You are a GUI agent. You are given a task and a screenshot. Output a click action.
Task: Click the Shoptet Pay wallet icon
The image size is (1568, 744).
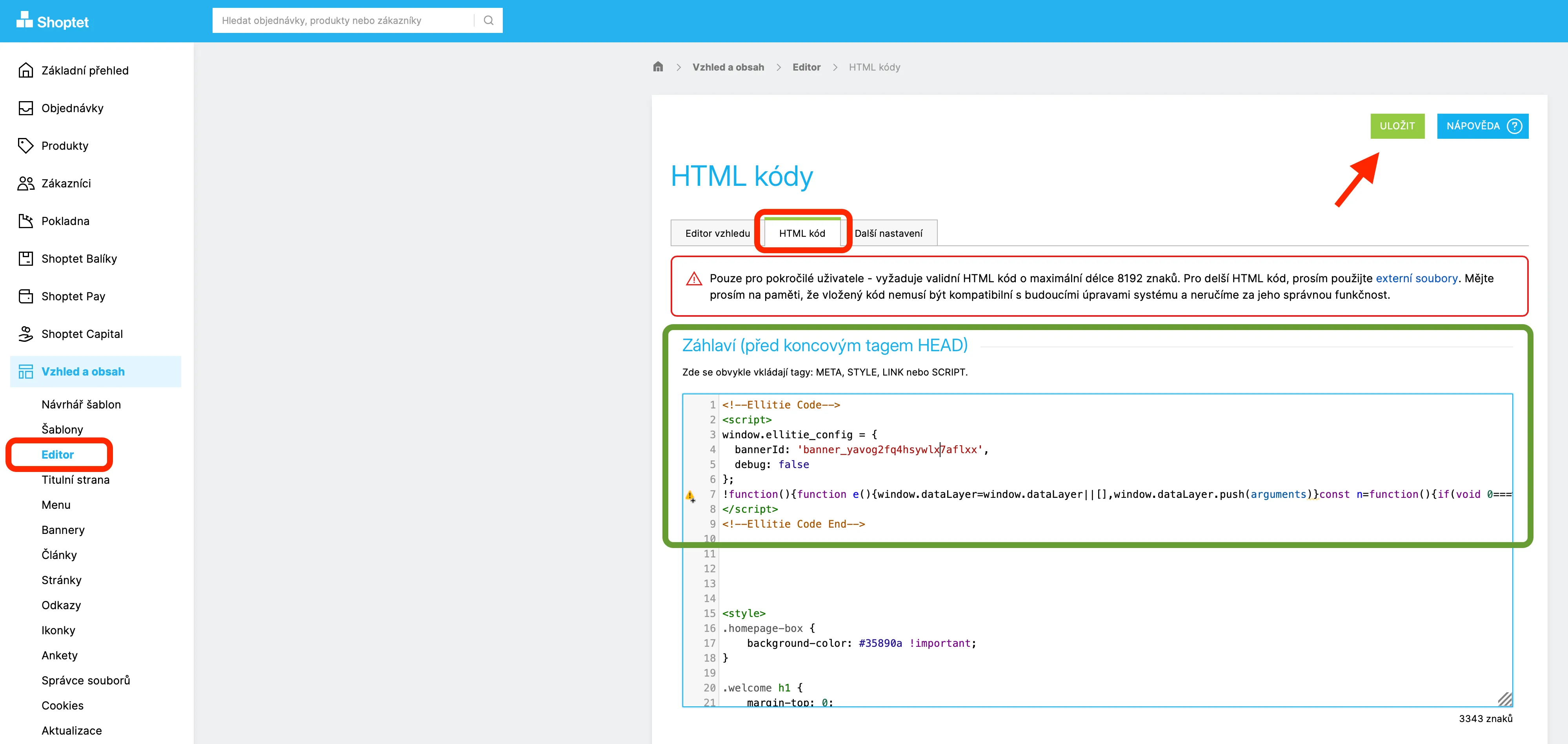(x=25, y=296)
